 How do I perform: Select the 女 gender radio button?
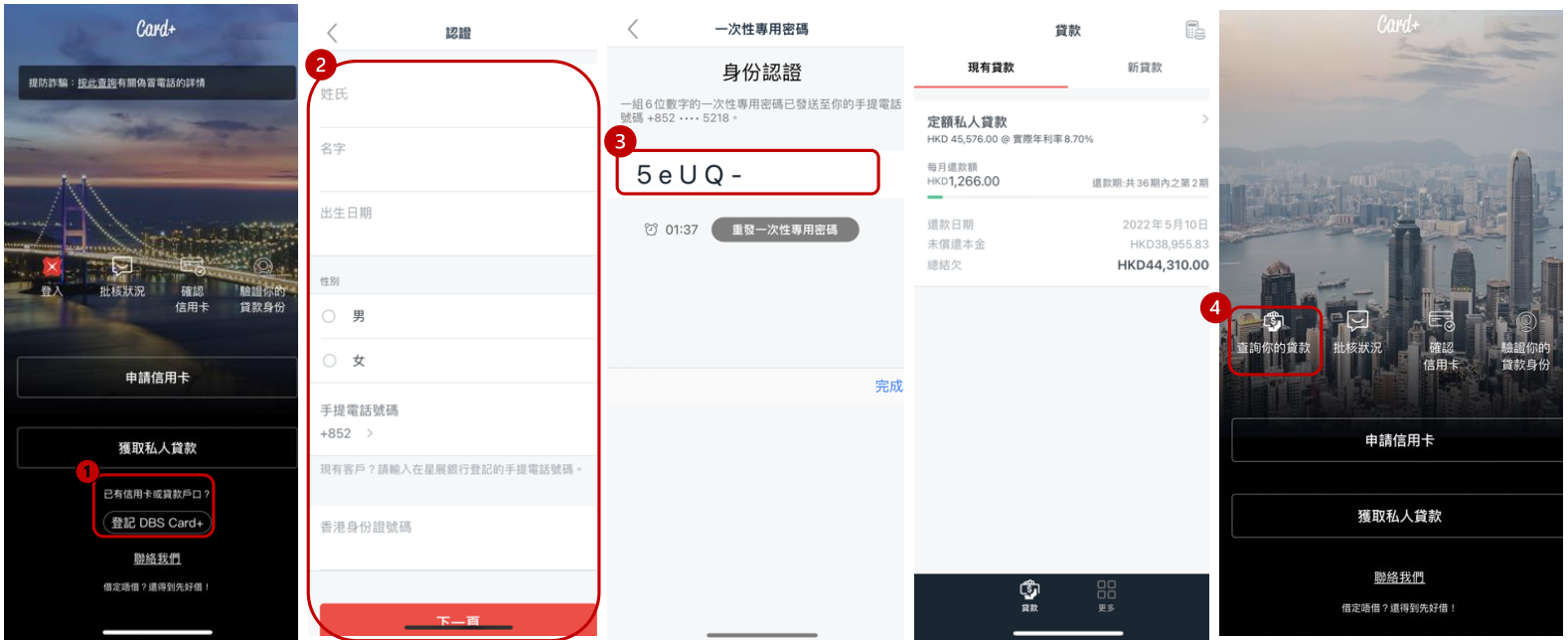pyautogui.click(x=329, y=361)
